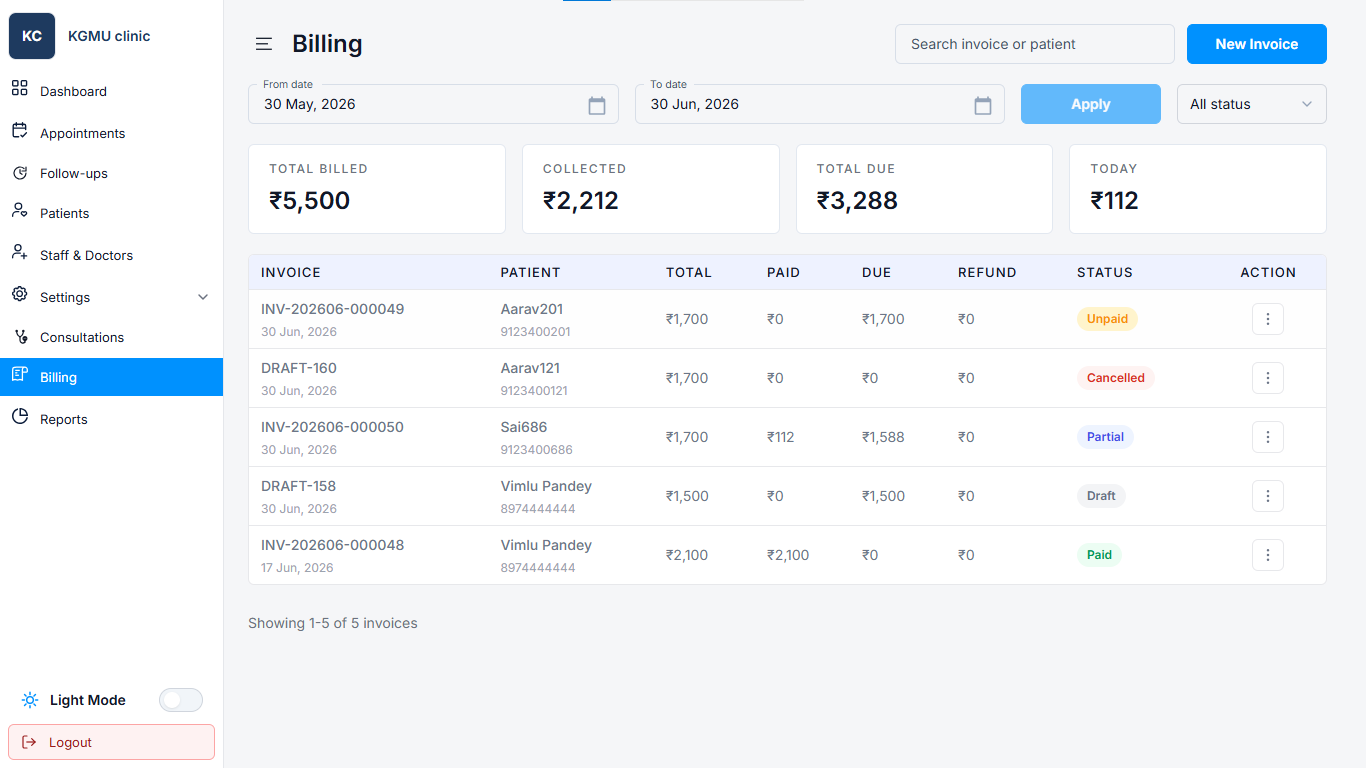
Task: Create a New Invoice
Action: coord(1257,44)
